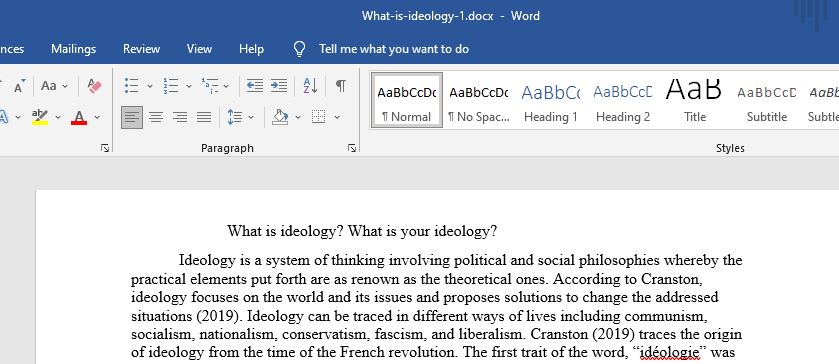The image size is (839, 364).
Task: Toggle Align Left alignment
Action: tap(132, 117)
